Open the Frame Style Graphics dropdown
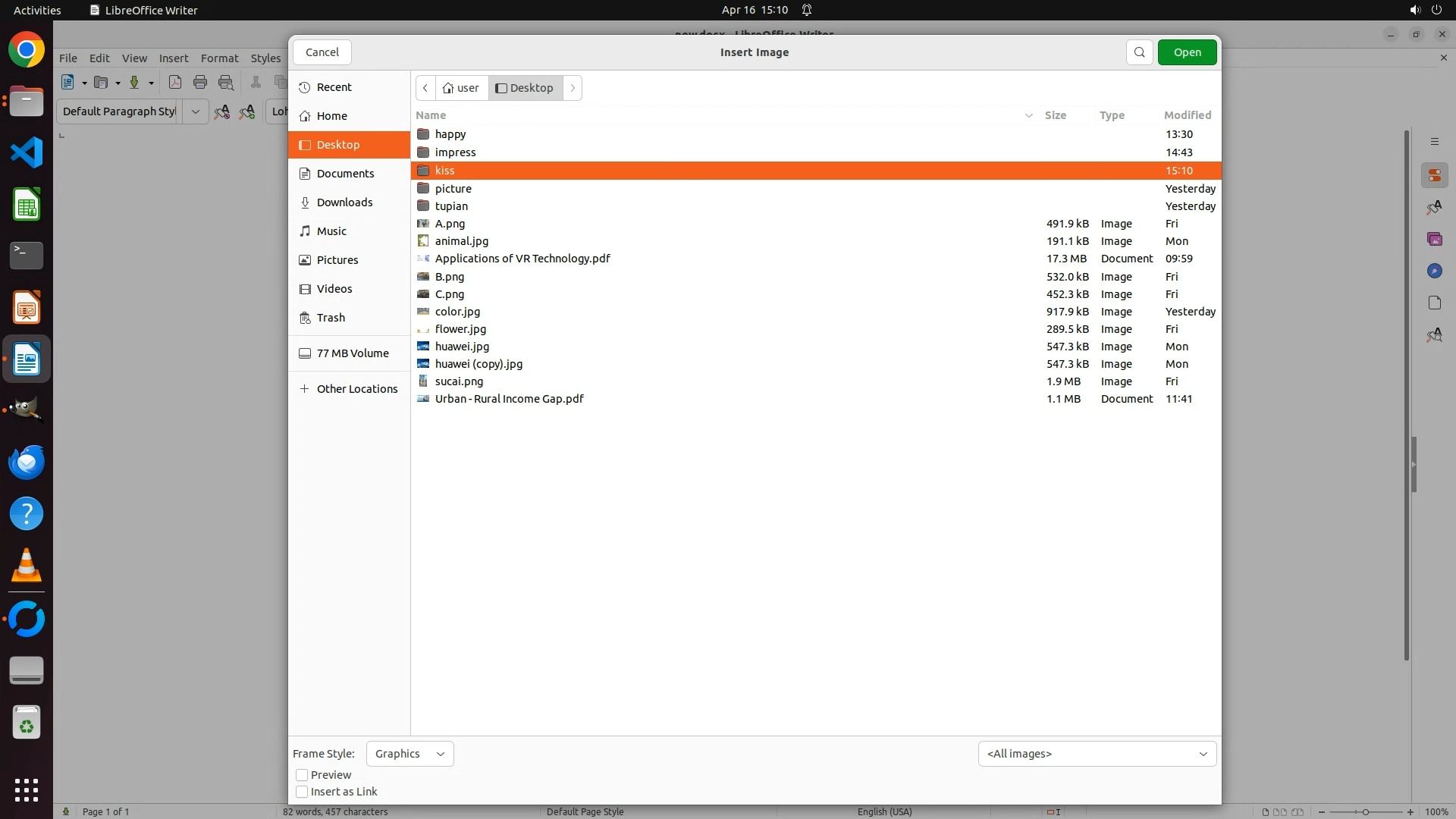The image size is (1456, 819). [409, 754]
